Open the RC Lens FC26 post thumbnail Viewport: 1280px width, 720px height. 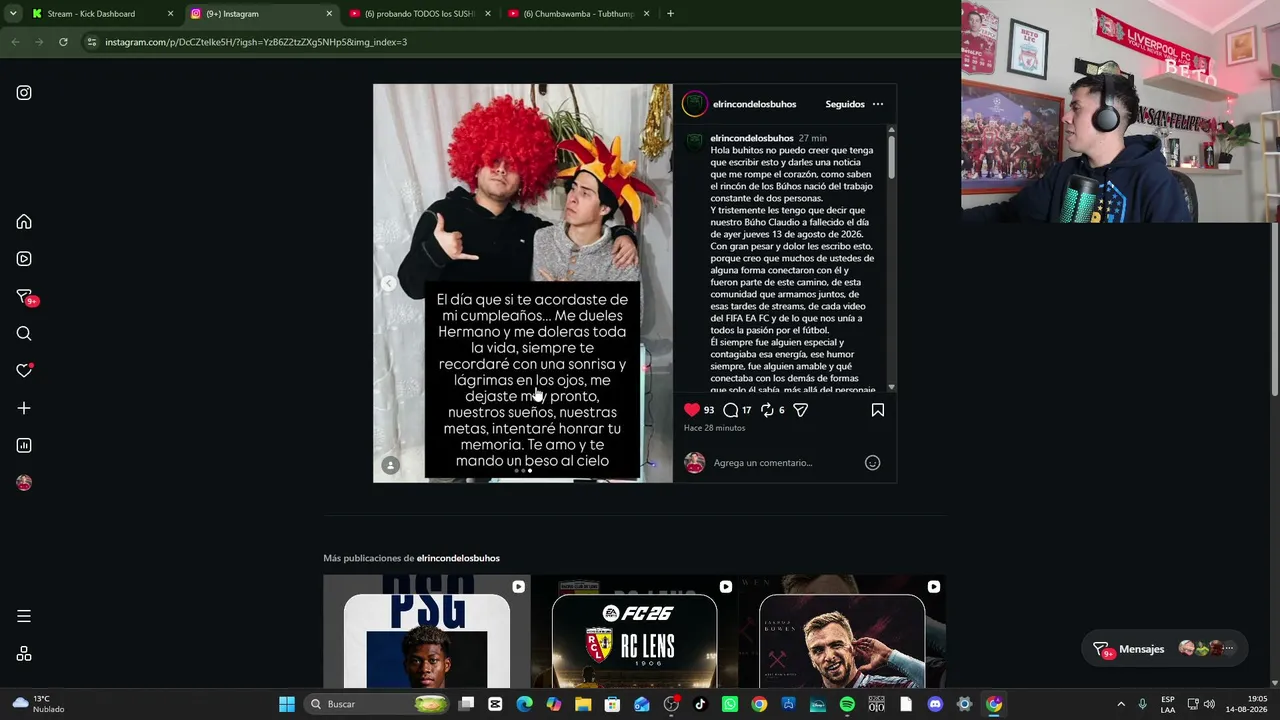coord(634,632)
